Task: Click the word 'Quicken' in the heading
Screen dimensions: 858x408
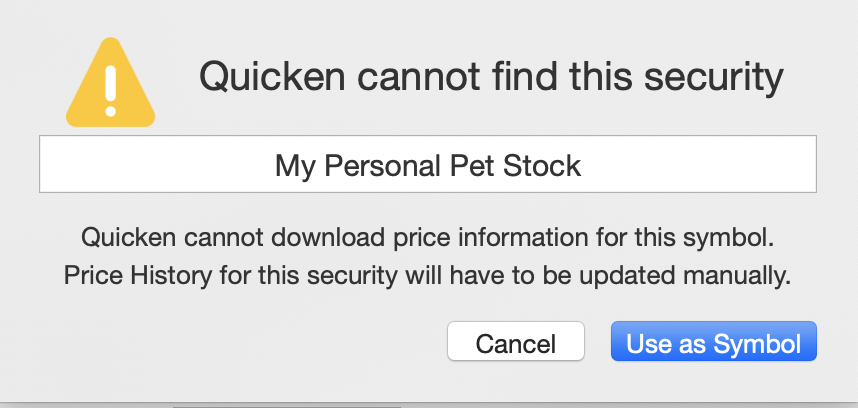Action: [x=272, y=75]
